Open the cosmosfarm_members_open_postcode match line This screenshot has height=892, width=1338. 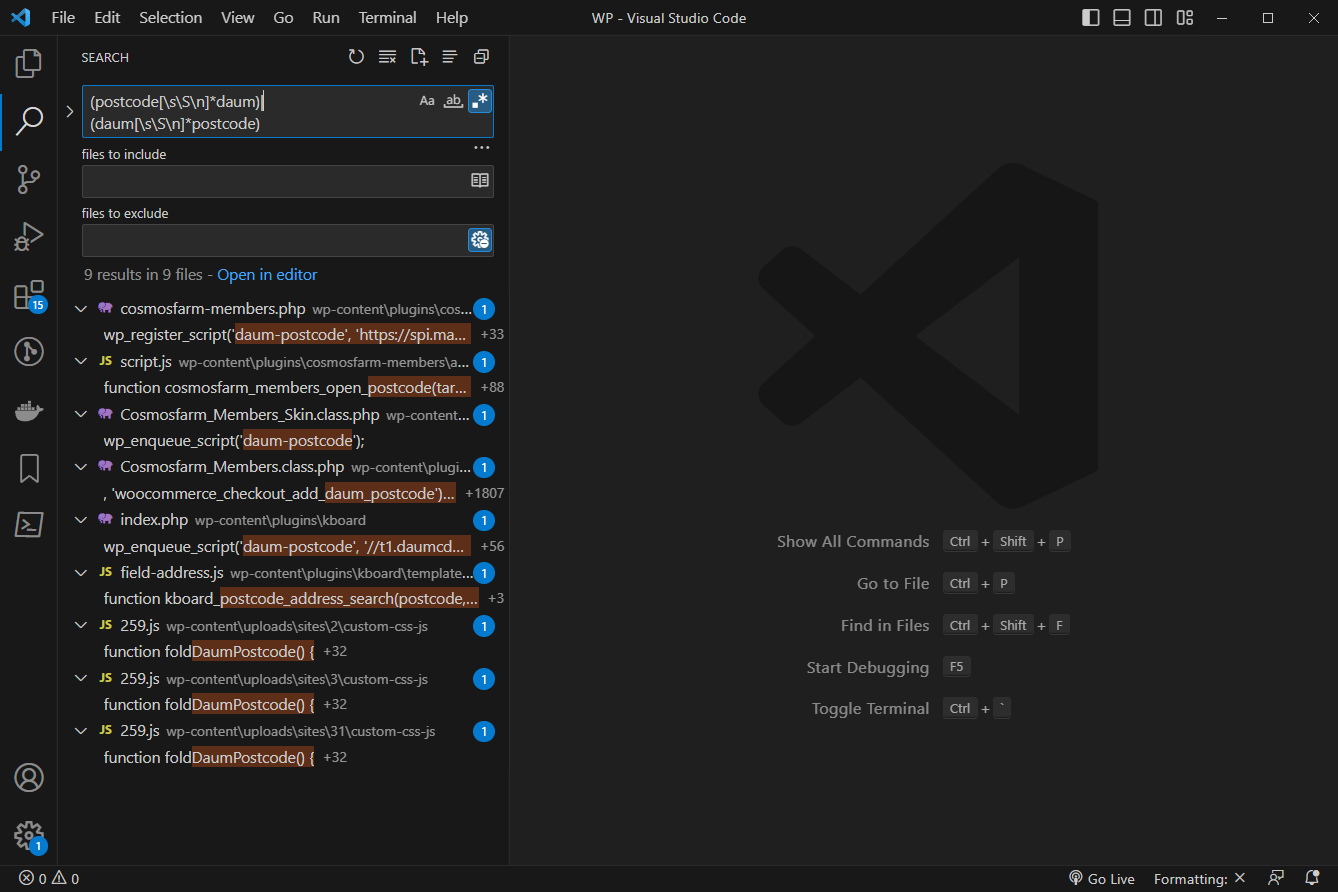point(286,388)
